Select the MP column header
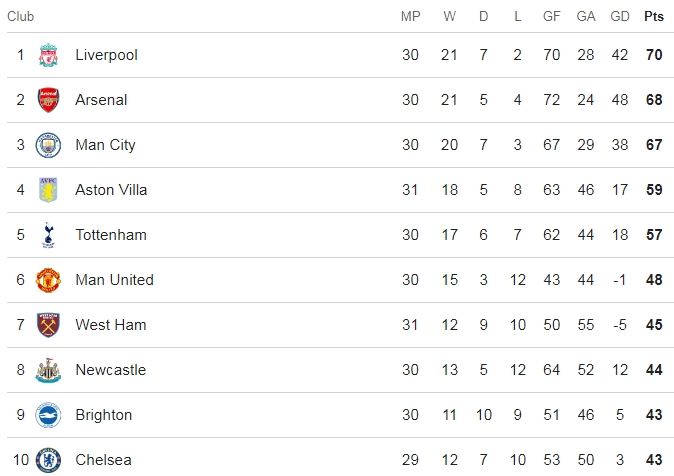This screenshot has width=674, height=476. tap(411, 16)
